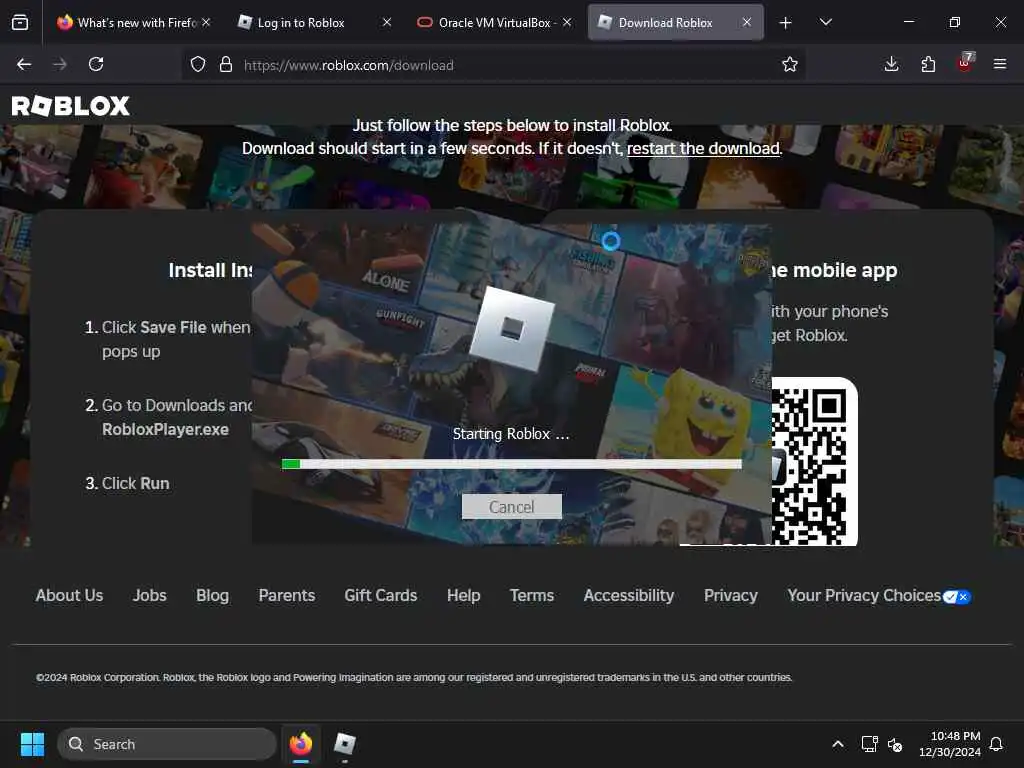Open the Privacy footer link
The image size is (1024, 768).
731,596
